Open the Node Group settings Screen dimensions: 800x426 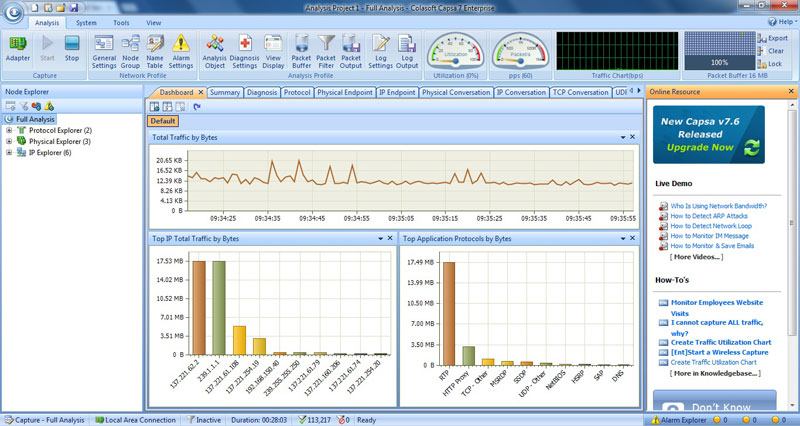(x=130, y=52)
